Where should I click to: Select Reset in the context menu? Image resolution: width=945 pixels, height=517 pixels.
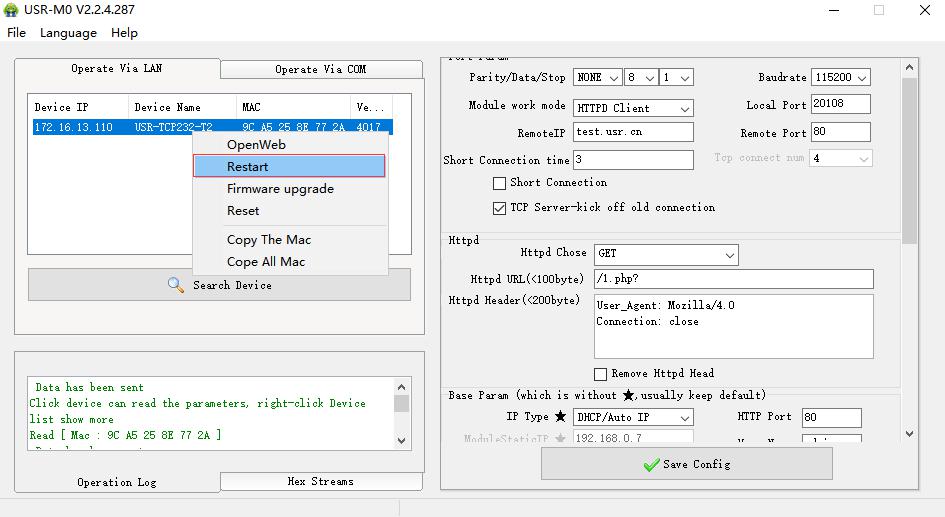tap(290, 211)
